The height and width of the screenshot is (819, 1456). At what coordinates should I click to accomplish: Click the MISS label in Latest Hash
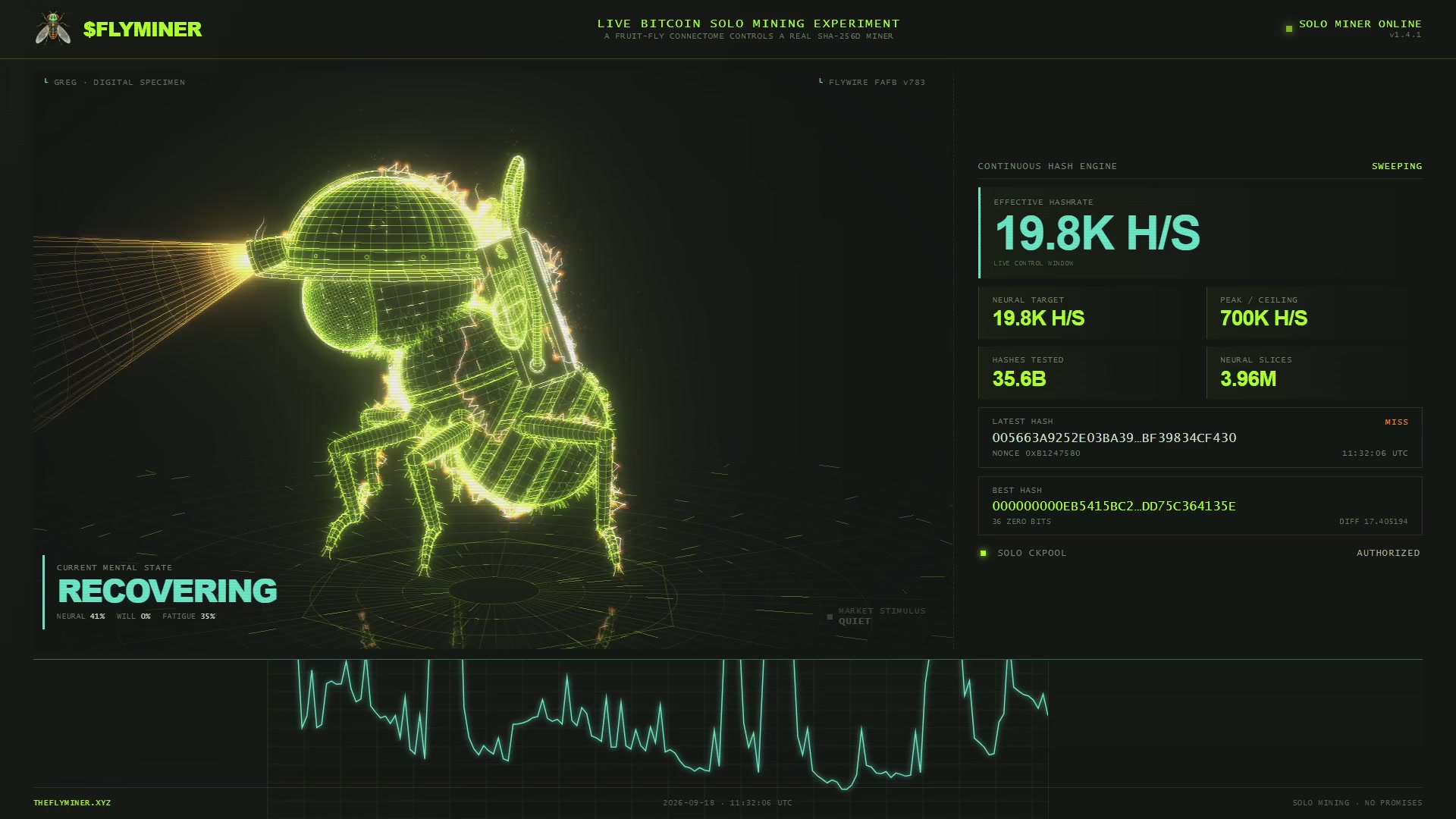click(1396, 422)
